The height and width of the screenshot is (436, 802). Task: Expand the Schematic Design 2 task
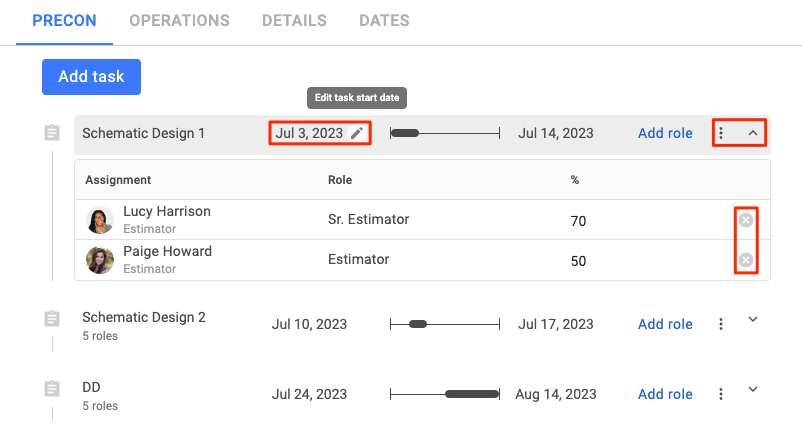753,319
